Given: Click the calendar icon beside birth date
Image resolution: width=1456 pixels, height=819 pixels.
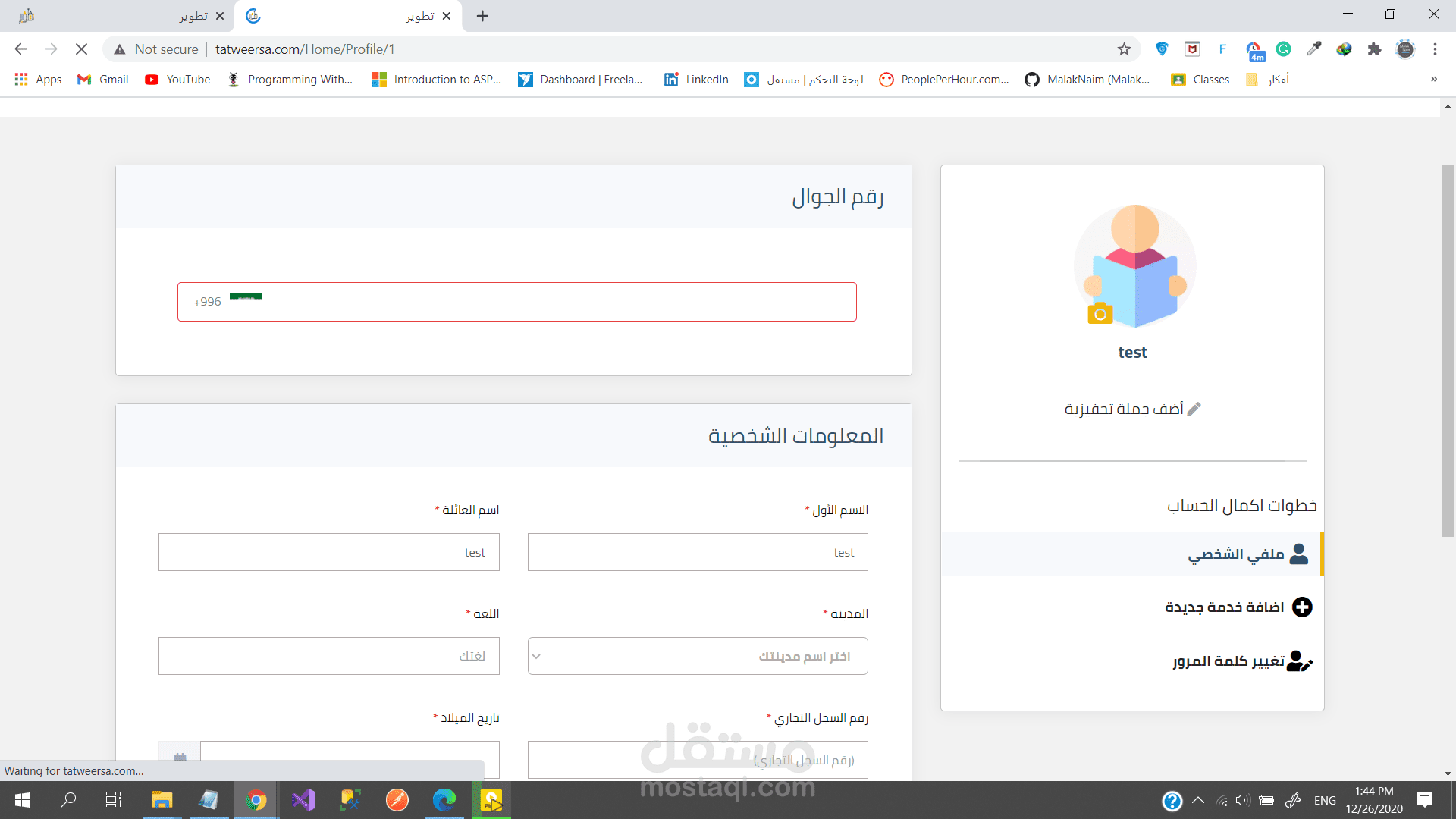Looking at the screenshot, I should [x=180, y=757].
